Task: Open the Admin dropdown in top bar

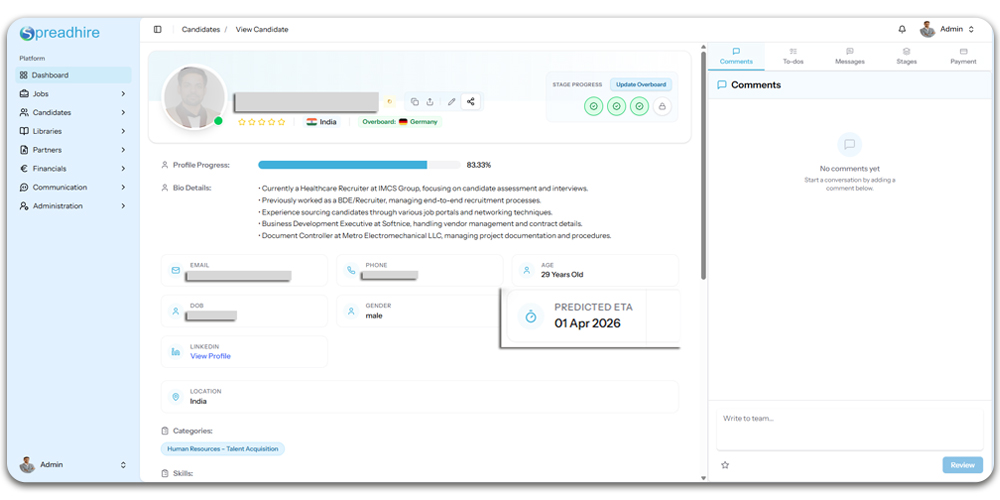Action: 947,29
